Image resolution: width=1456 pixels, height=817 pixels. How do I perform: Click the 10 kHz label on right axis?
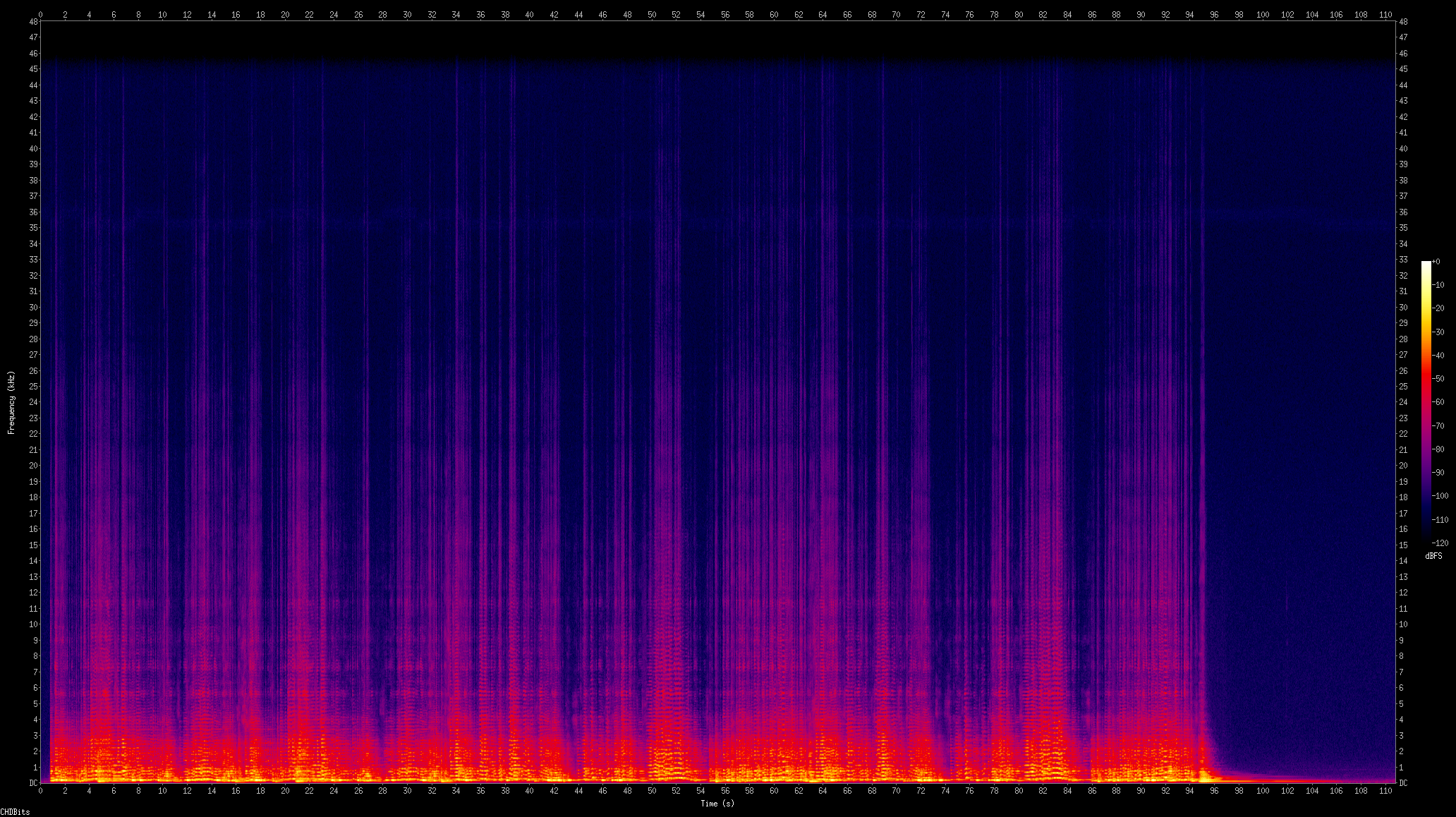pyautogui.click(x=1403, y=624)
